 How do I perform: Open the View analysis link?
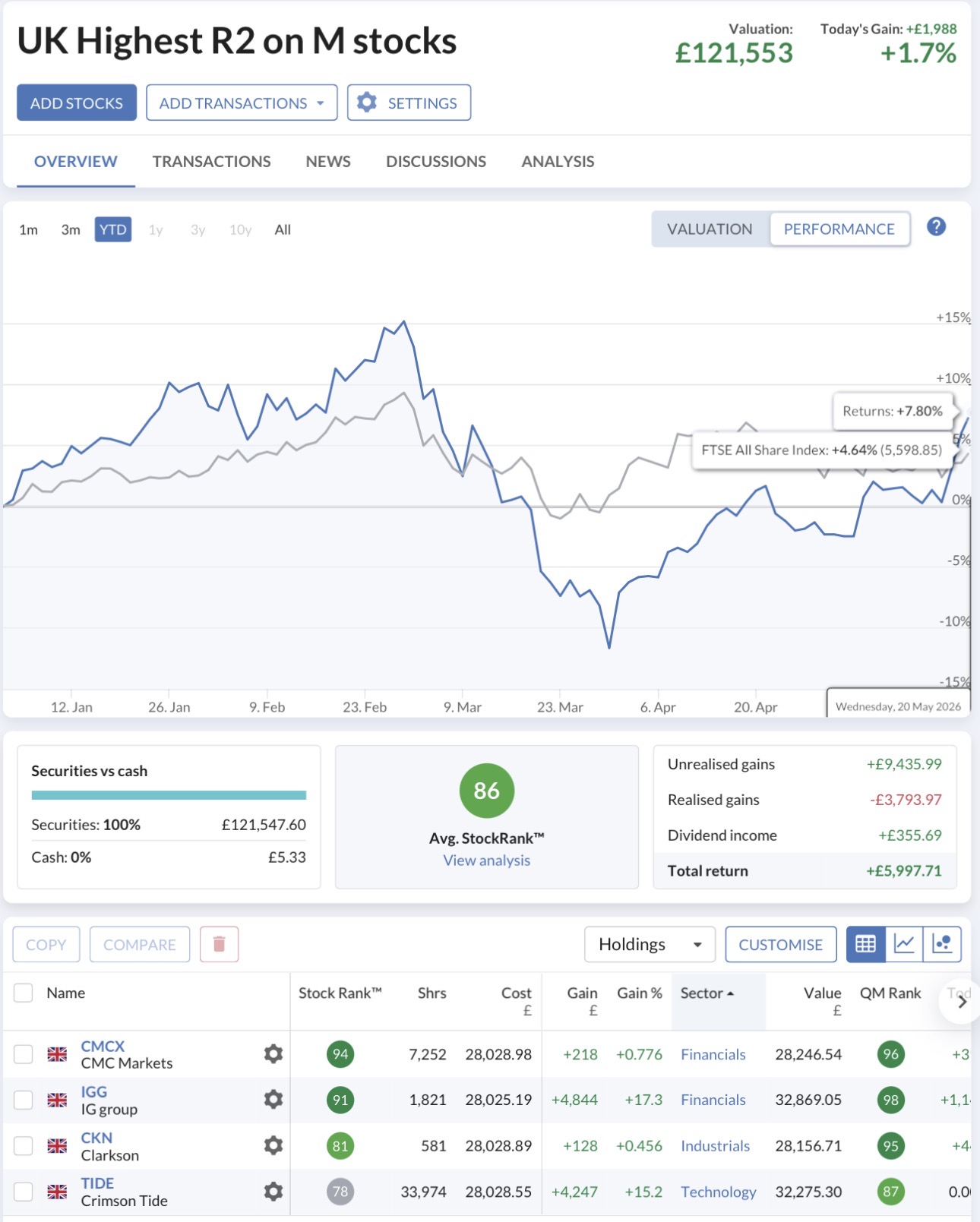pyautogui.click(x=487, y=860)
